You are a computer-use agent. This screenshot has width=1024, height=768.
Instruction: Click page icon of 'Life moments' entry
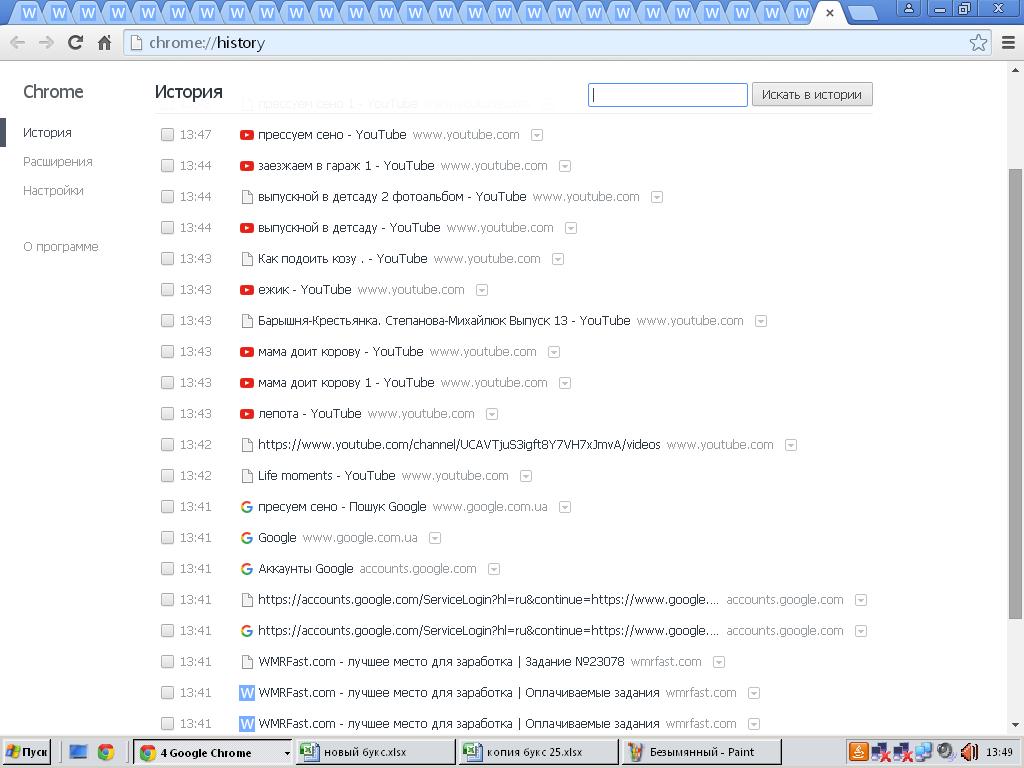pos(247,476)
